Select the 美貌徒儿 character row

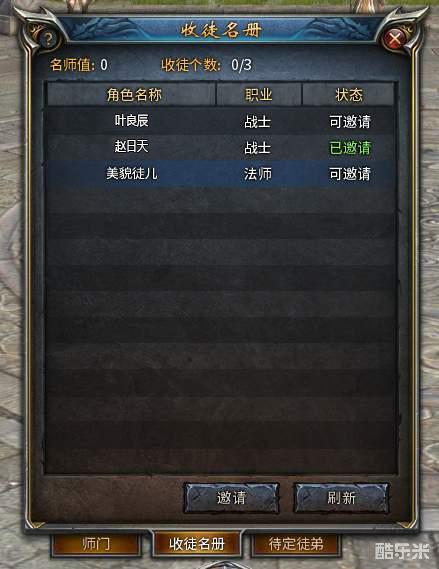pyautogui.click(x=220, y=173)
